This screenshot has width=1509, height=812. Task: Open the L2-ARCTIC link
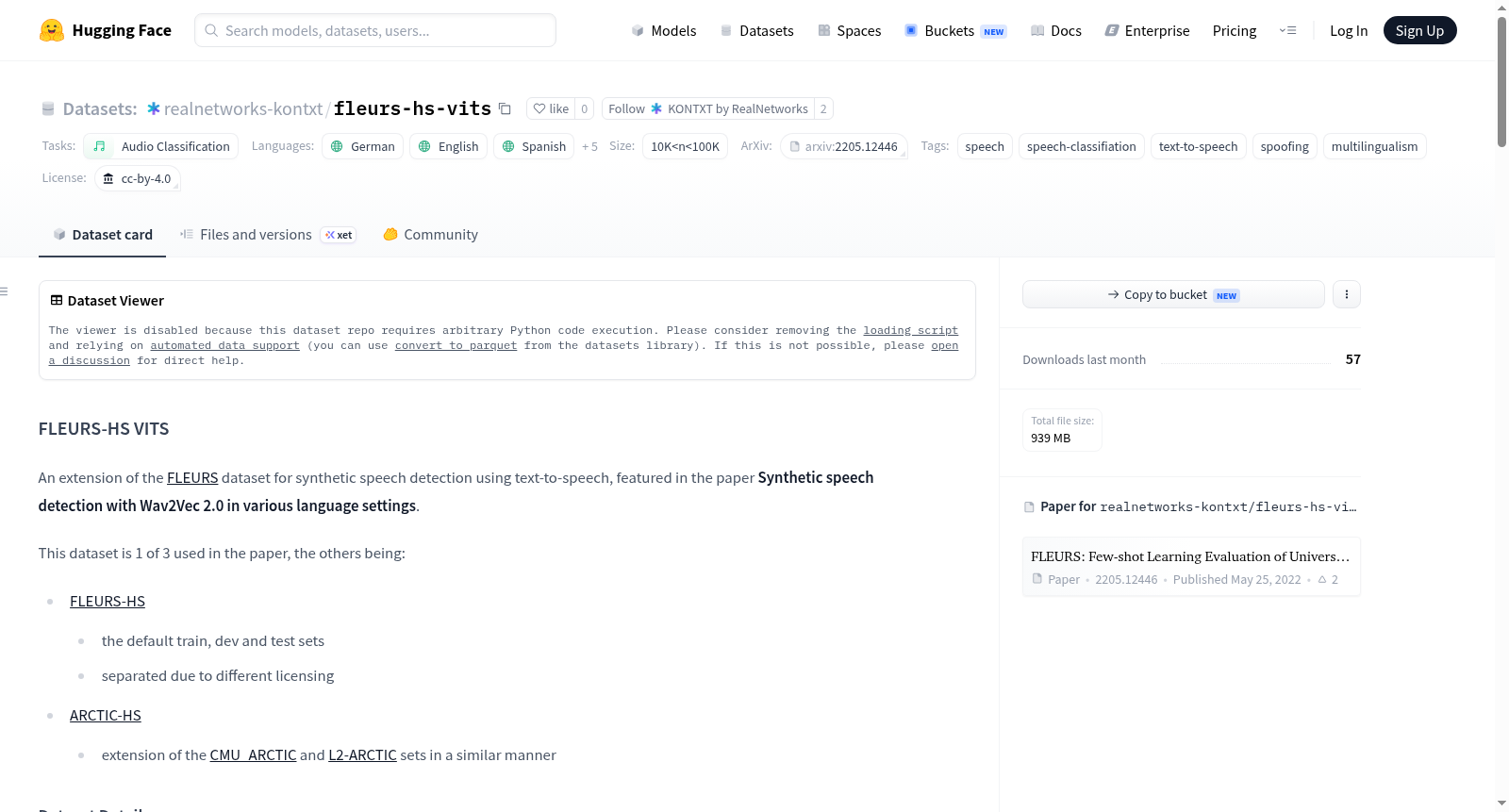pos(362,755)
